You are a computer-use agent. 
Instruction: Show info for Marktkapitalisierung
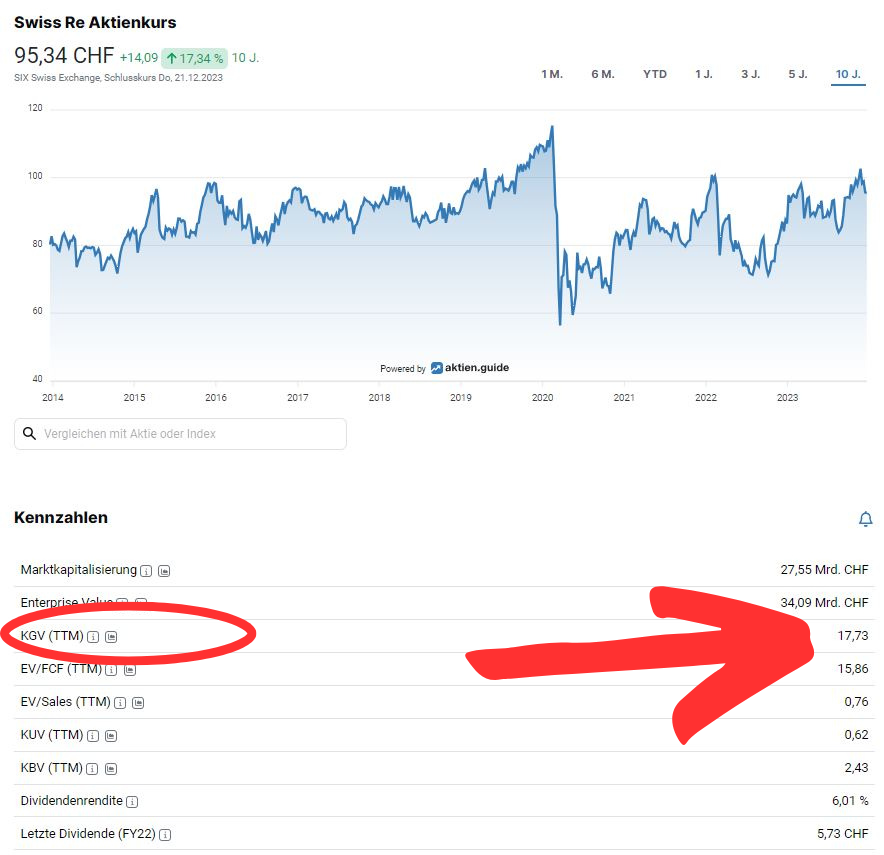(146, 571)
